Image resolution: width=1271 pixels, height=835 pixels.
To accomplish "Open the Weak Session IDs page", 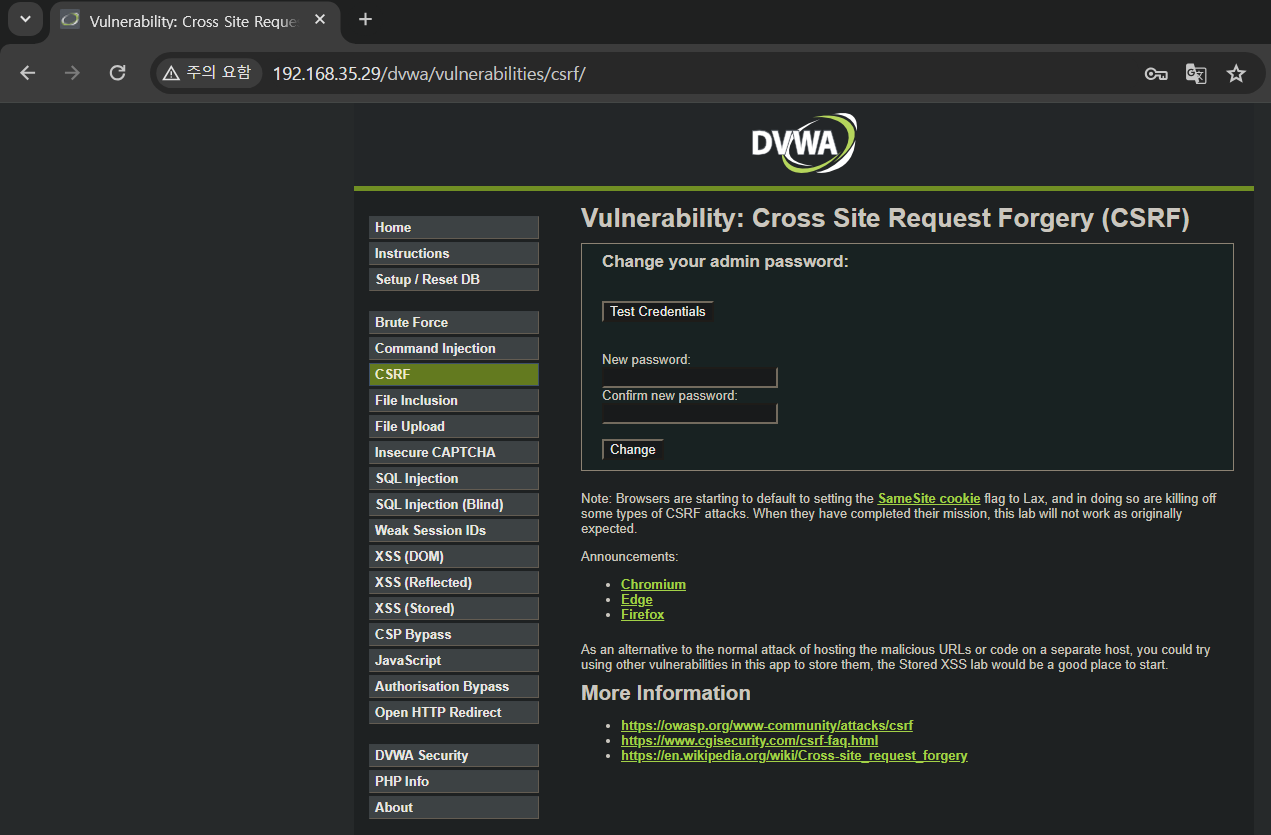I will [453, 531].
